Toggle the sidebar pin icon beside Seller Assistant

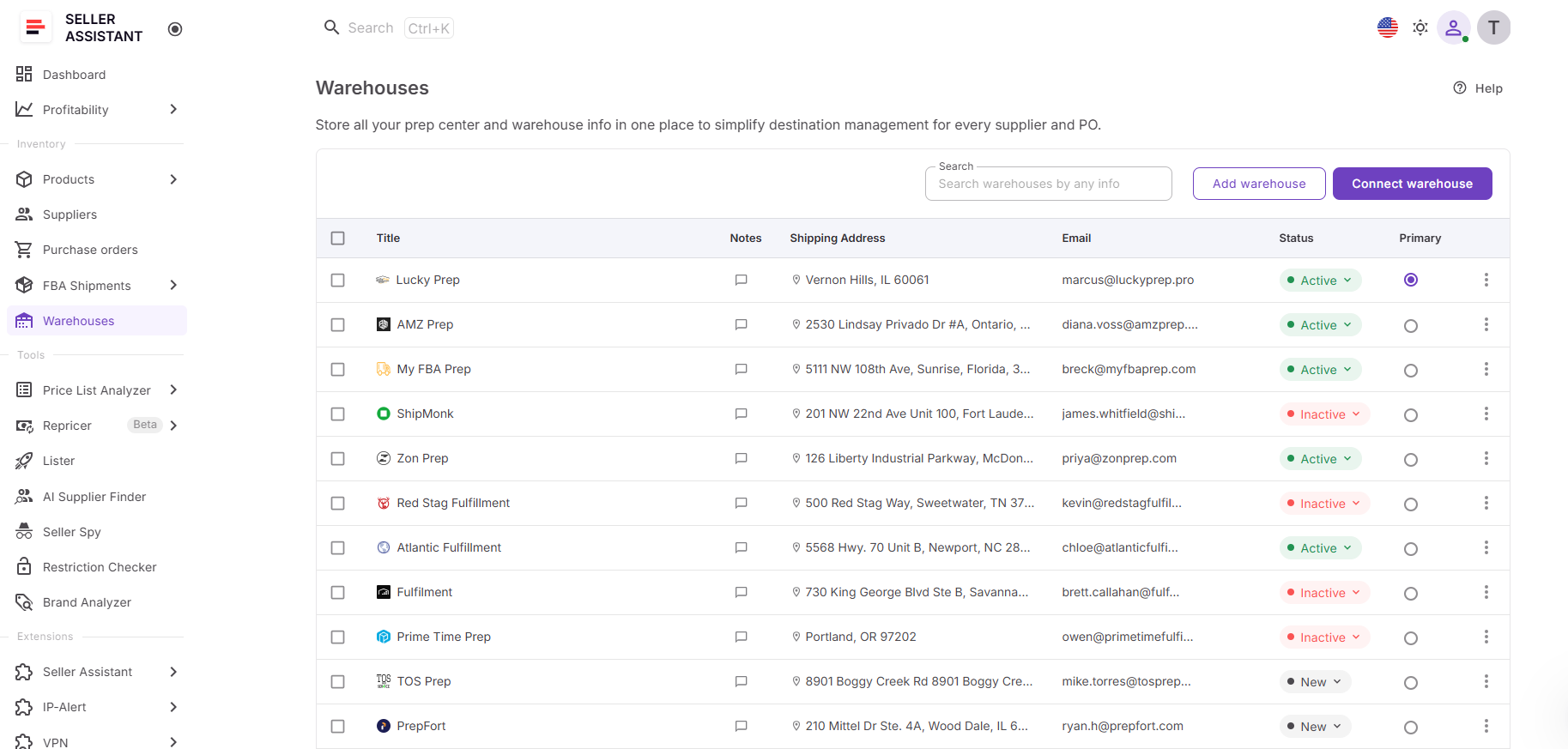point(175,29)
